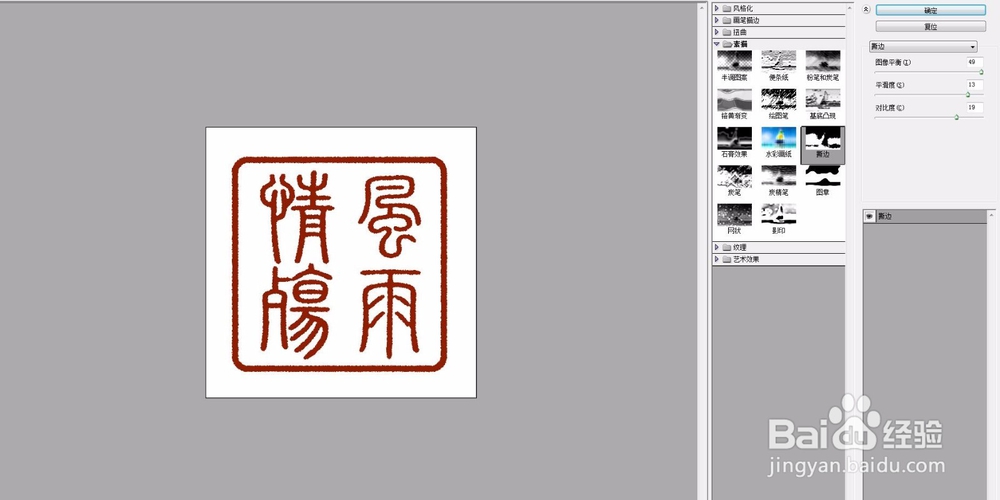Click the 平滑度 slider handle
The image size is (1000, 500).
coord(967,94)
